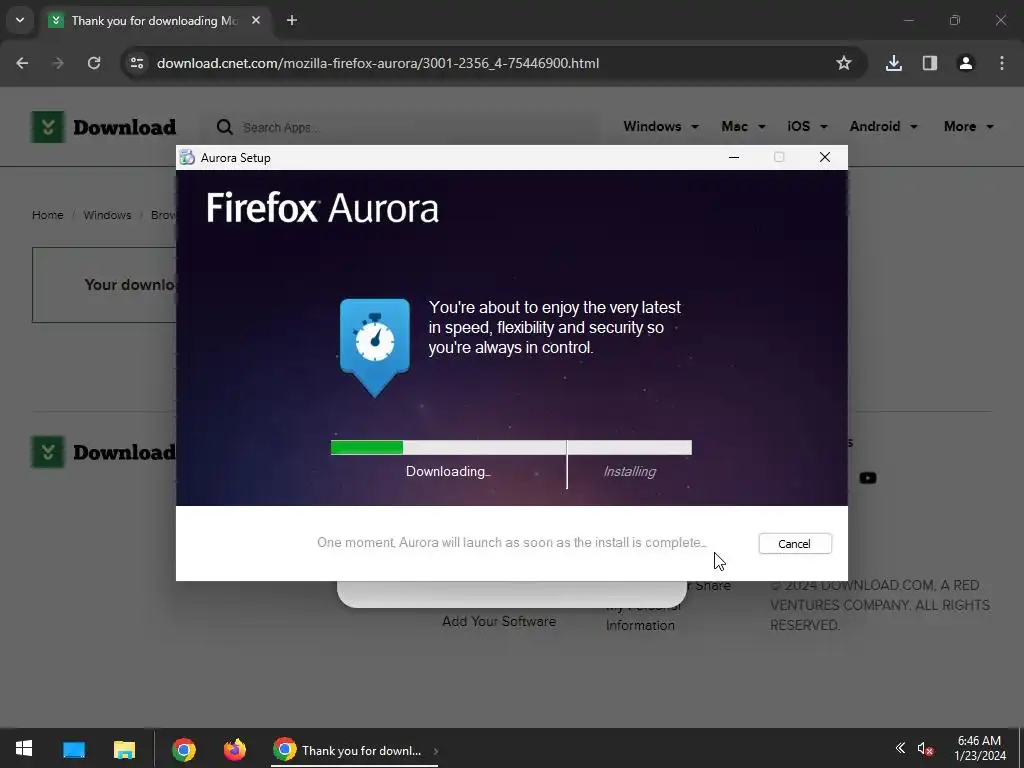Open Chrome side panel icon

click(930, 63)
